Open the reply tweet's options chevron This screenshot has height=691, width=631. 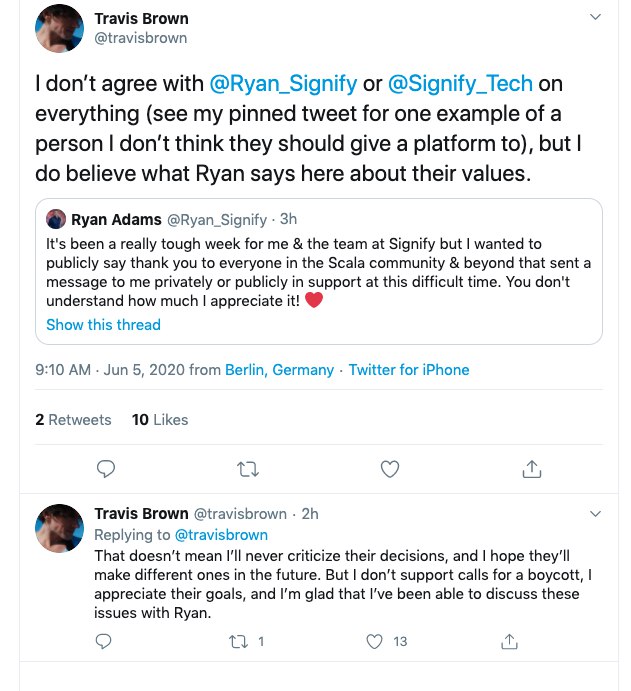tap(596, 513)
